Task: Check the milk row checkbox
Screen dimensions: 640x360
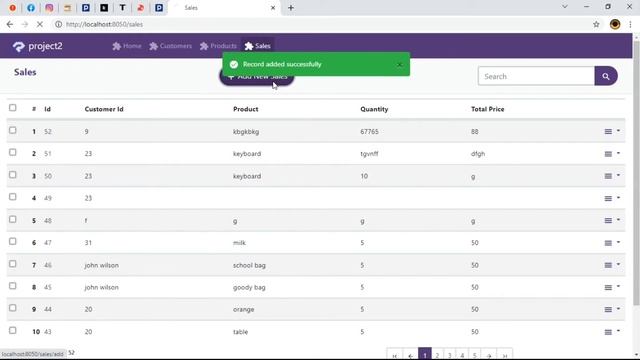Action: pos(13,241)
